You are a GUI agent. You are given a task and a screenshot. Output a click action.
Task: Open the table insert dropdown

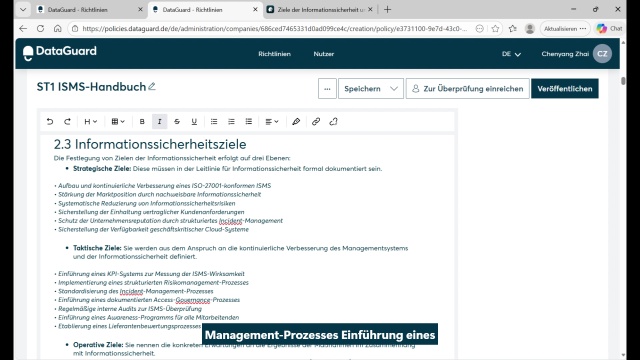(118, 122)
